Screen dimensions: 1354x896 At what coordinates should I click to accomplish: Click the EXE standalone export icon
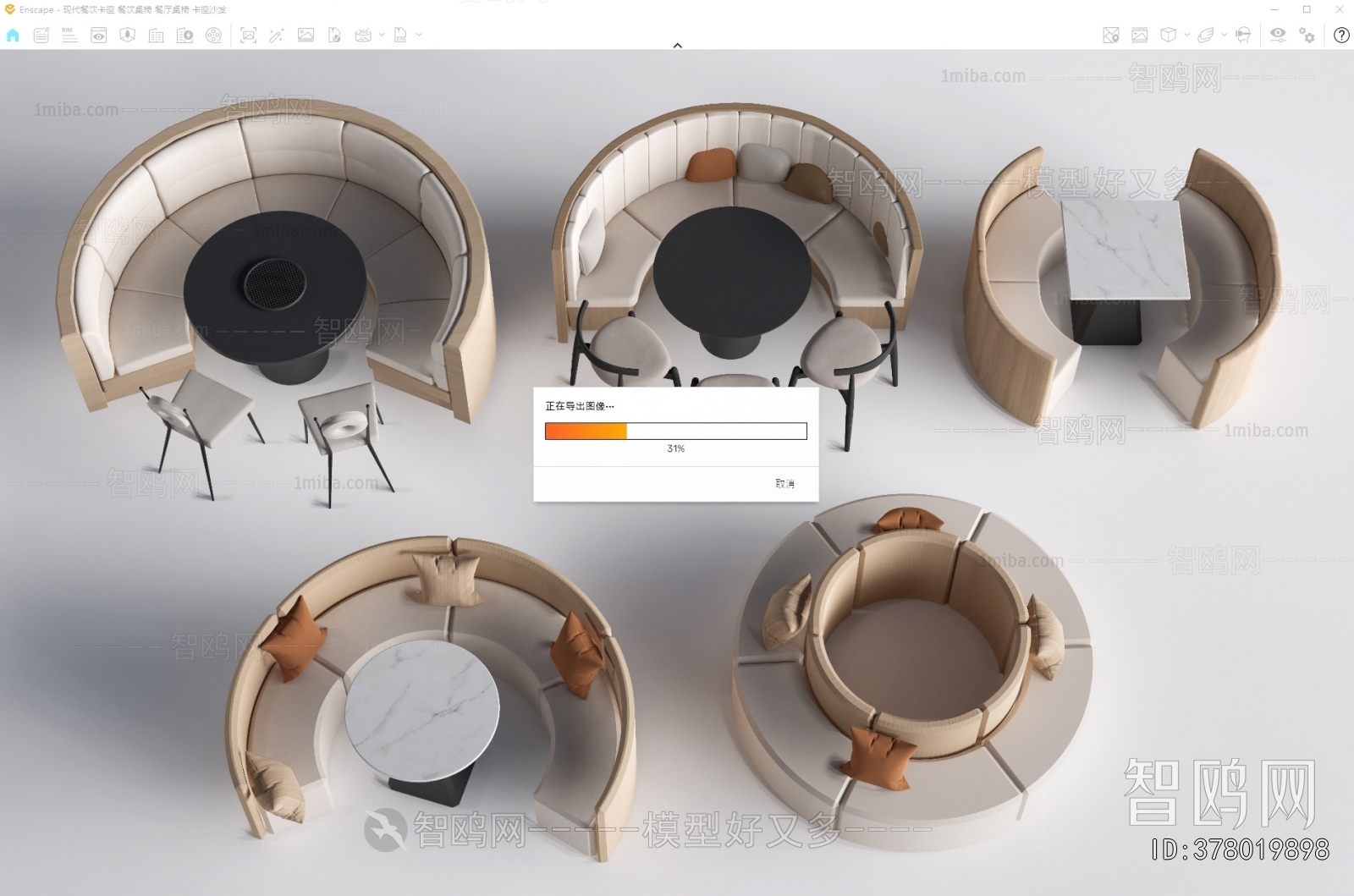[x=401, y=35]
